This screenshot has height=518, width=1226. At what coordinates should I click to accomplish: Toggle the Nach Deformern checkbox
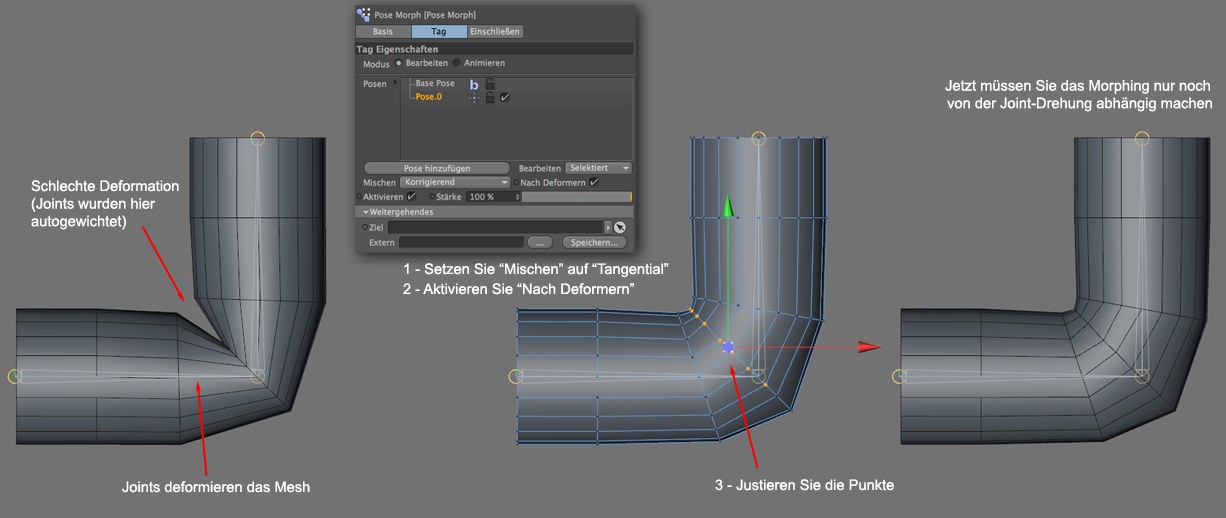coord(594,183)
